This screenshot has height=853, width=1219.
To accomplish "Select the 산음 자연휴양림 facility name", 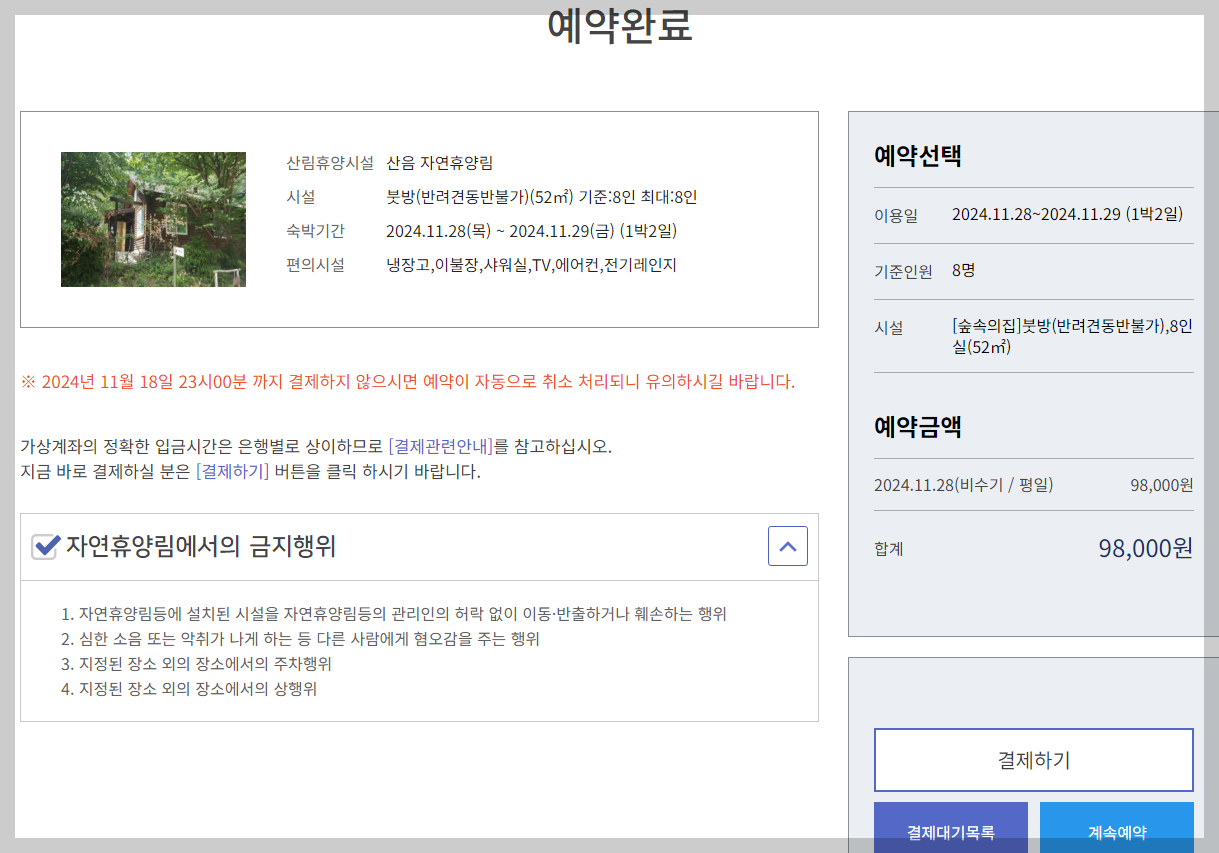I will click(439, 163).
